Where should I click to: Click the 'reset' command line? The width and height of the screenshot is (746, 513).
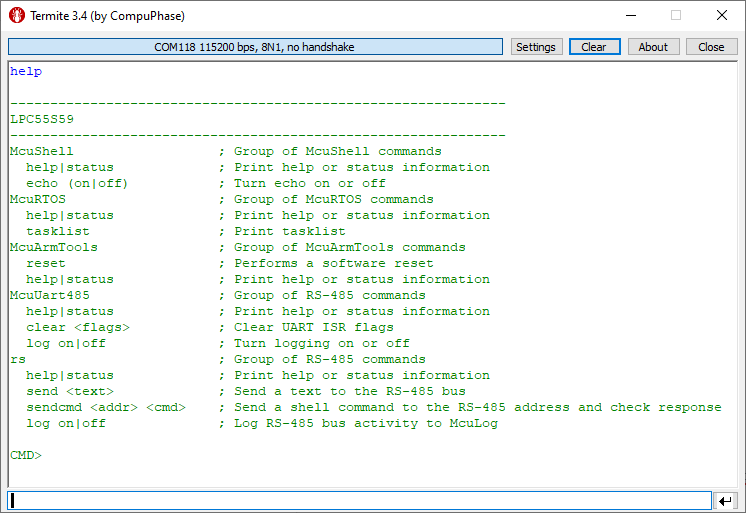coord(46,263)
